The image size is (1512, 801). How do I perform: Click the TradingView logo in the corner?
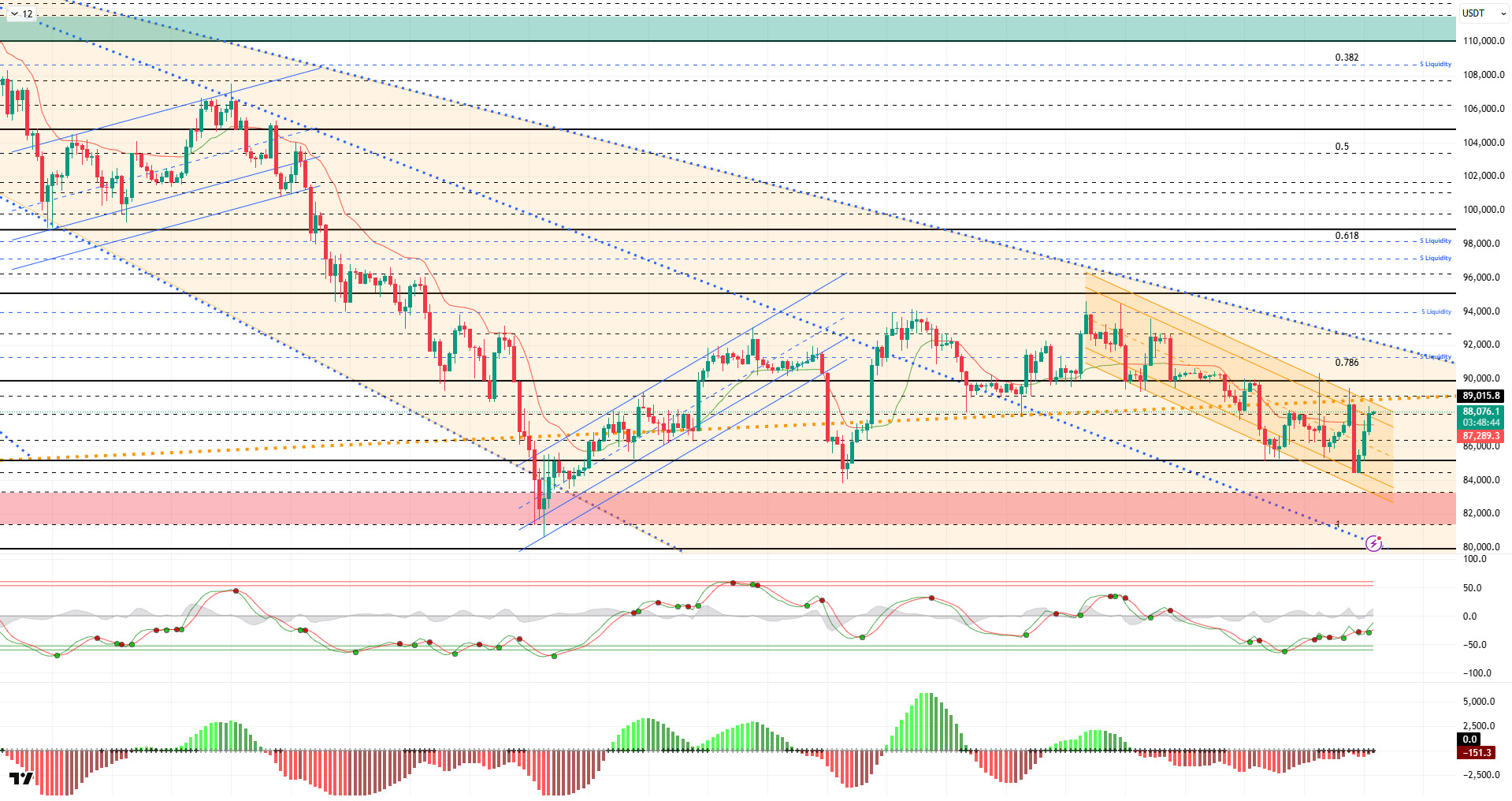21,779
